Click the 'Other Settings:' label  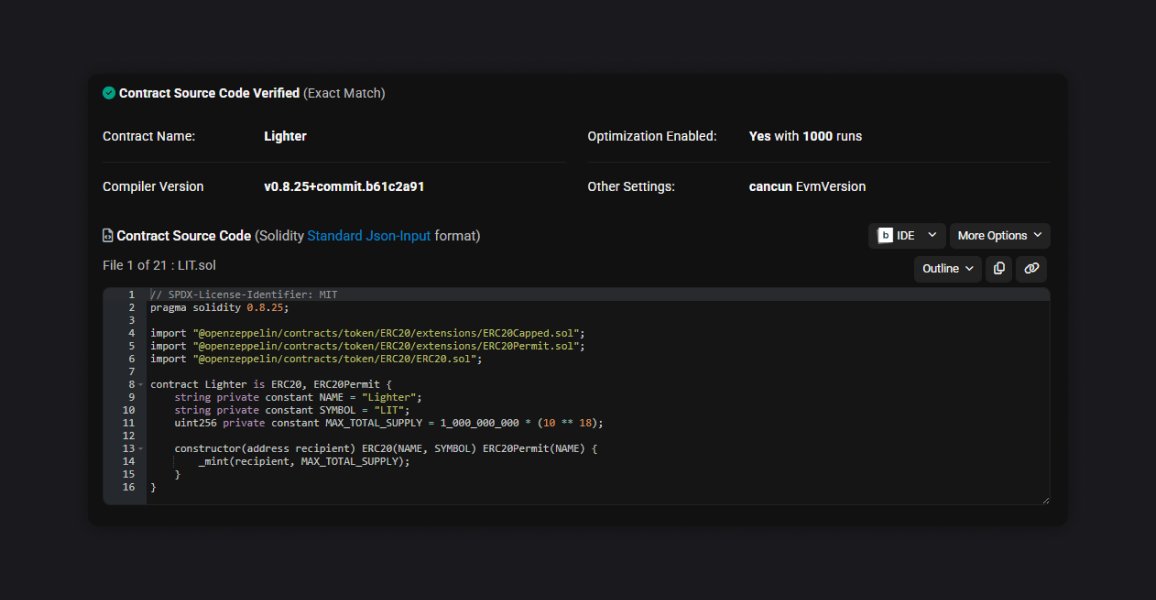[631, 186]
